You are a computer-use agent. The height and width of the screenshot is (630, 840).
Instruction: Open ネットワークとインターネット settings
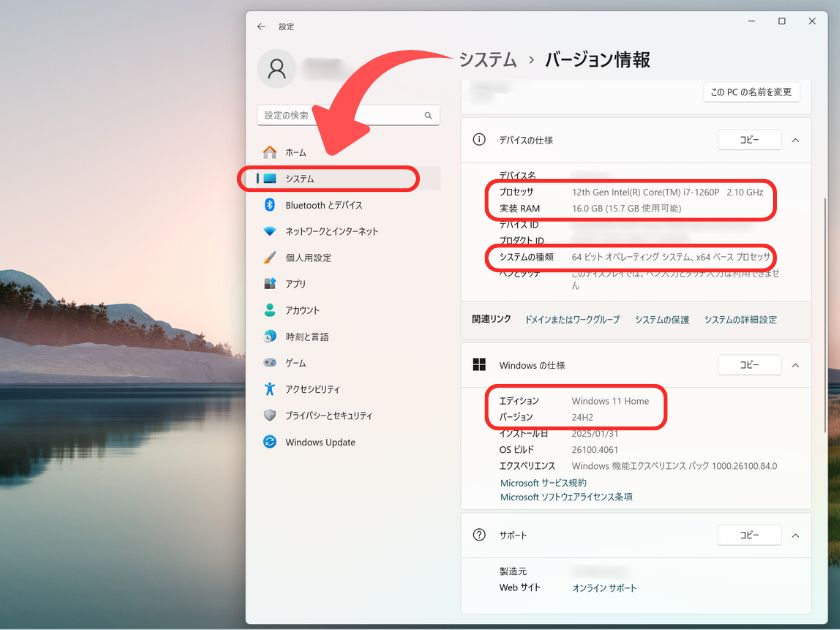point(349,231)
